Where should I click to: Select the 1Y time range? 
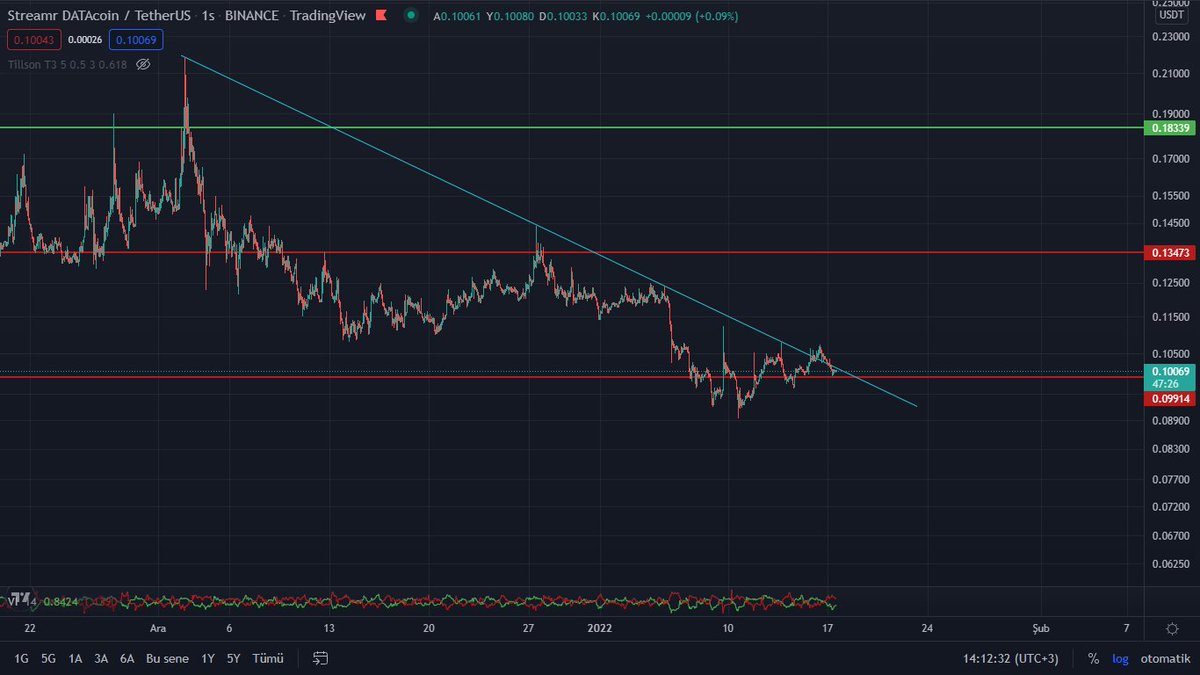(x=207, y=658)
